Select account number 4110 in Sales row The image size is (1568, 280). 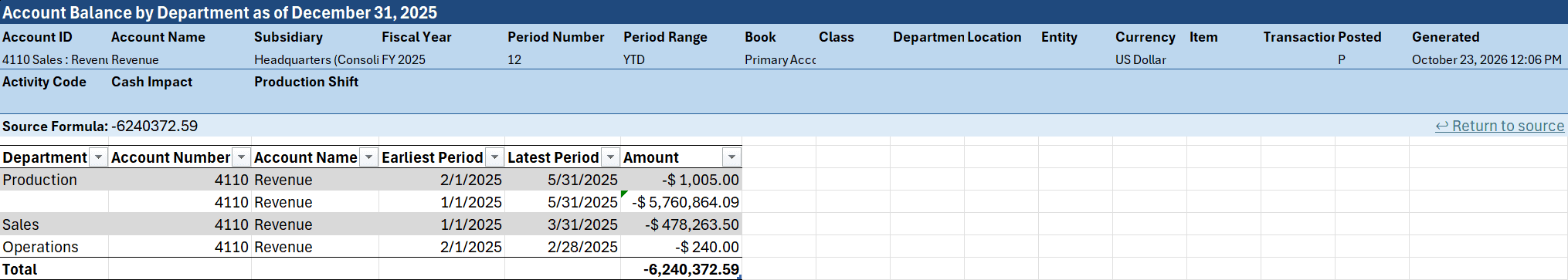click(x=180, y=224)
